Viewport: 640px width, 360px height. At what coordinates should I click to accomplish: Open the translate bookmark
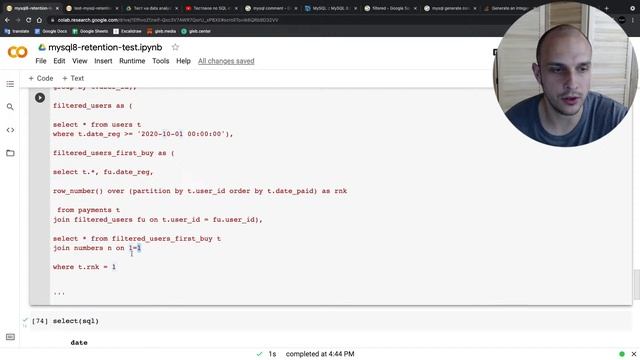coord(17,31)
